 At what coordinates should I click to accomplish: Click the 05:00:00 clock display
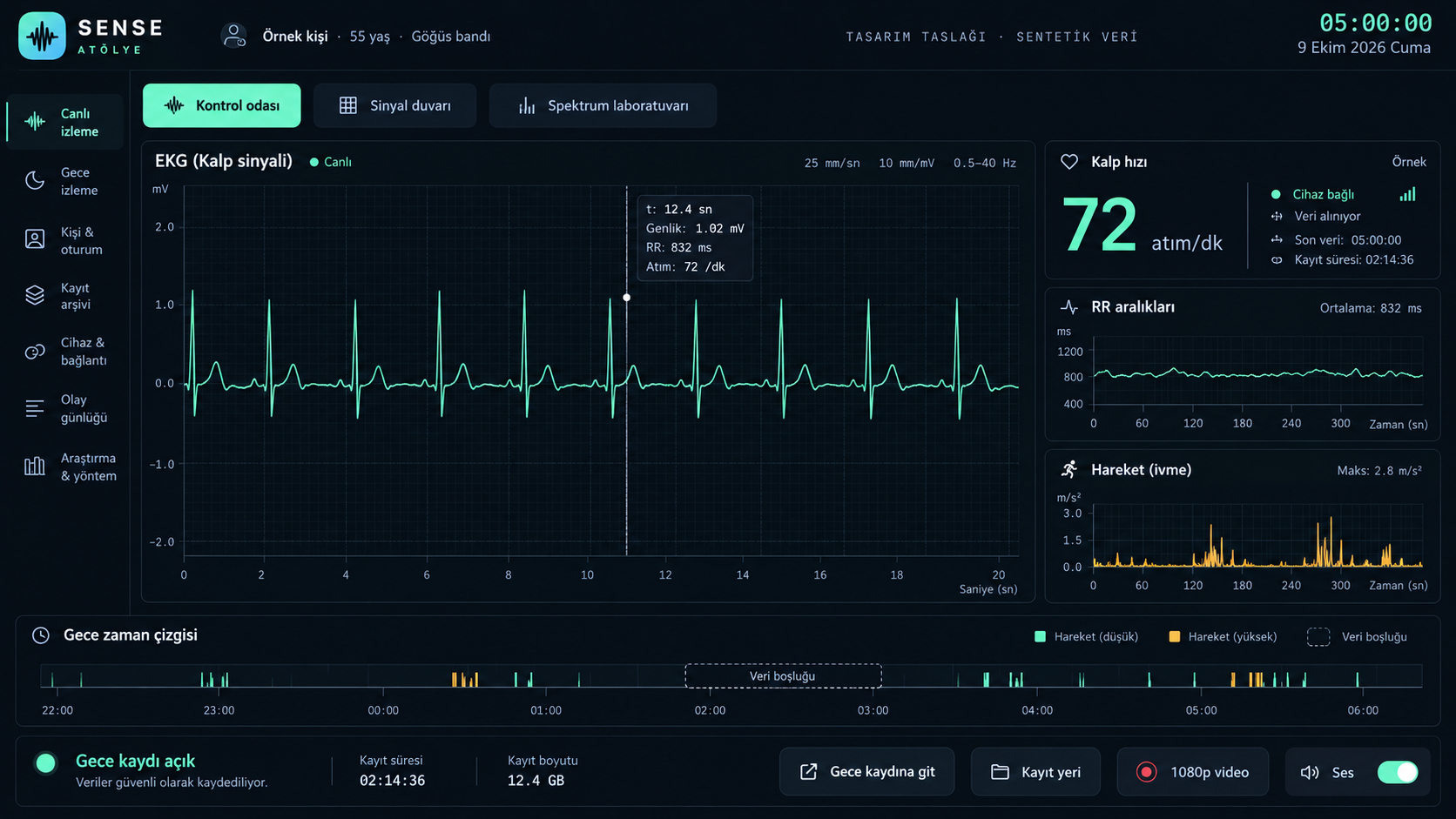pos(1375,23)
